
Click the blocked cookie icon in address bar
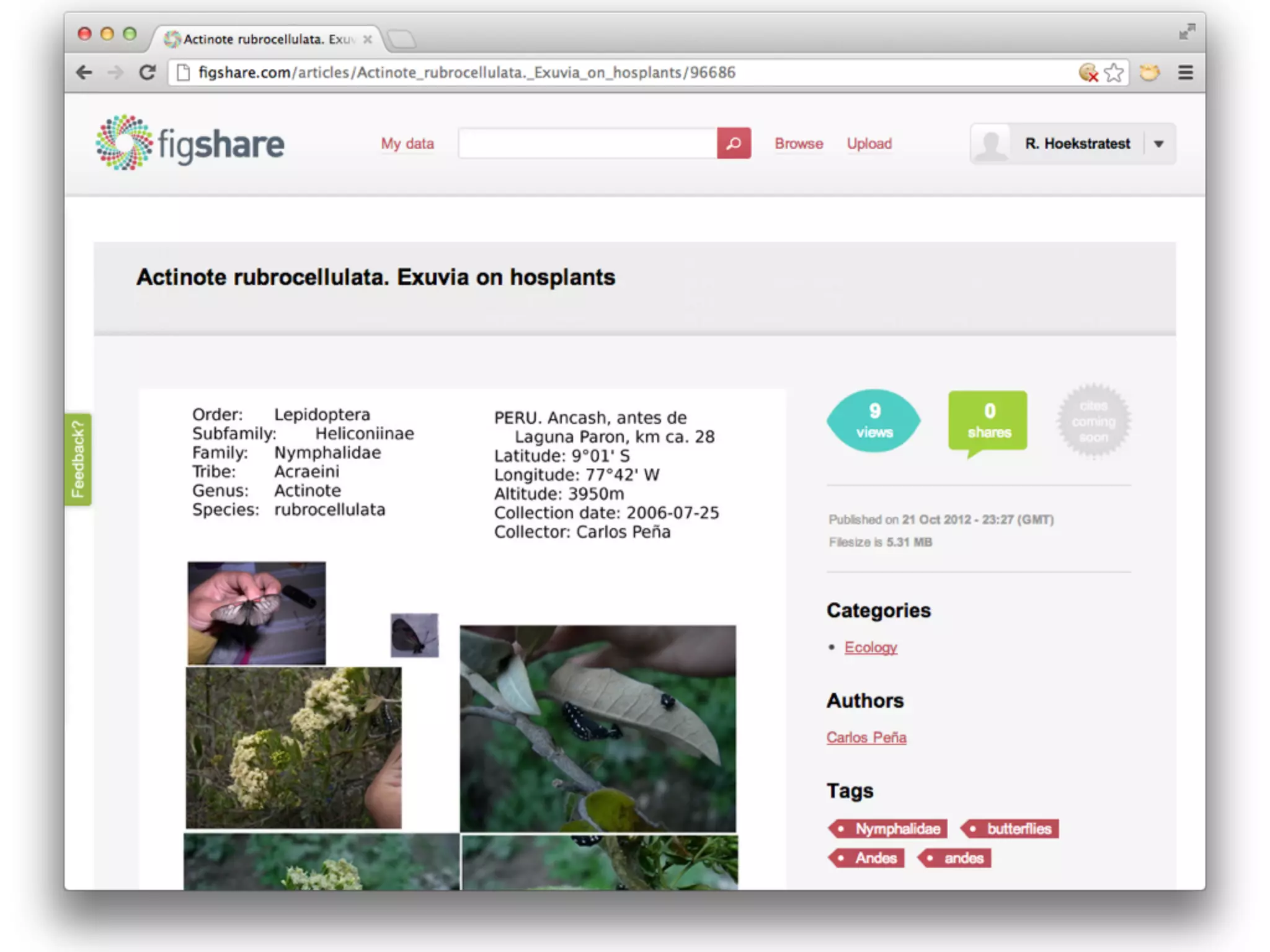point(1088,73)
